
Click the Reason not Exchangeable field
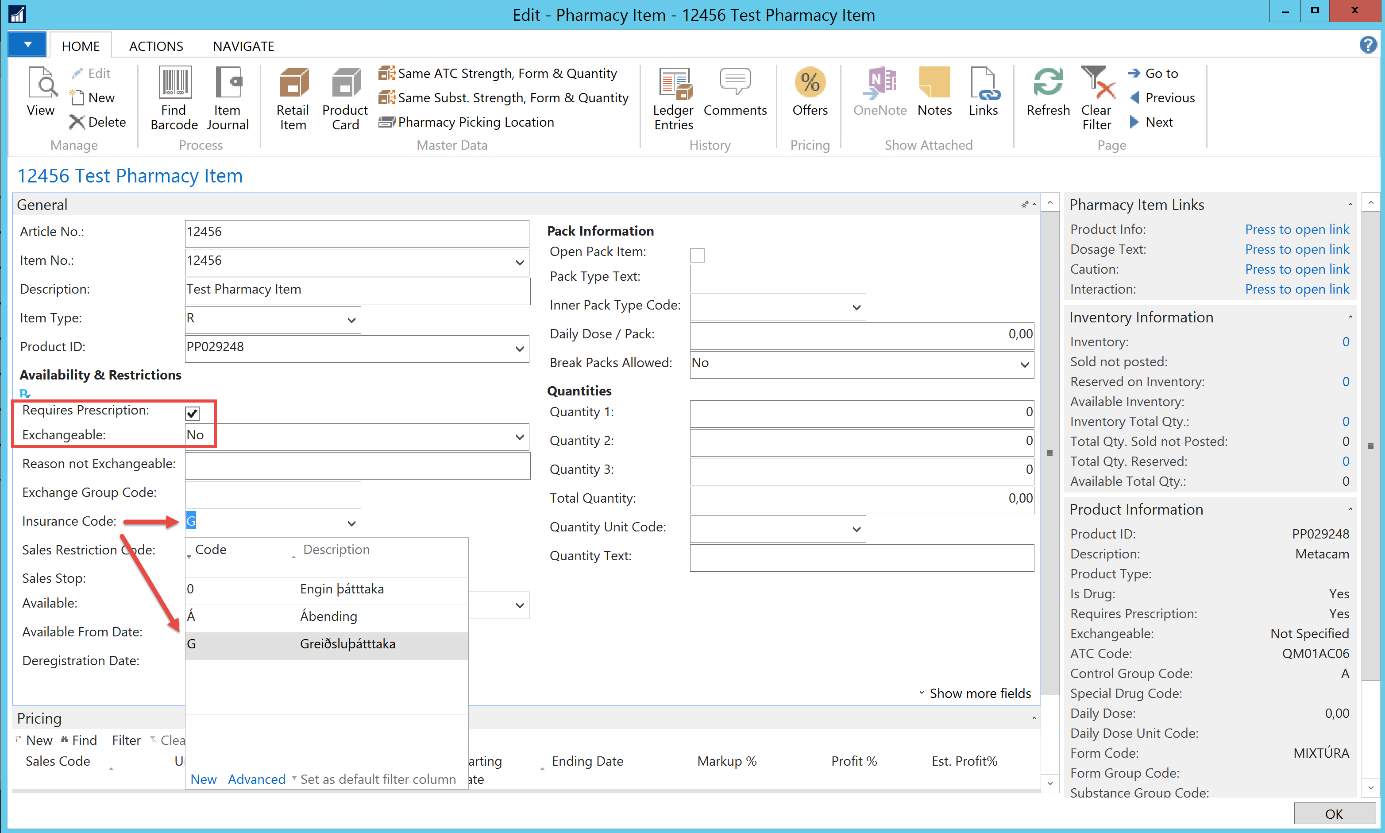(357, 466)
